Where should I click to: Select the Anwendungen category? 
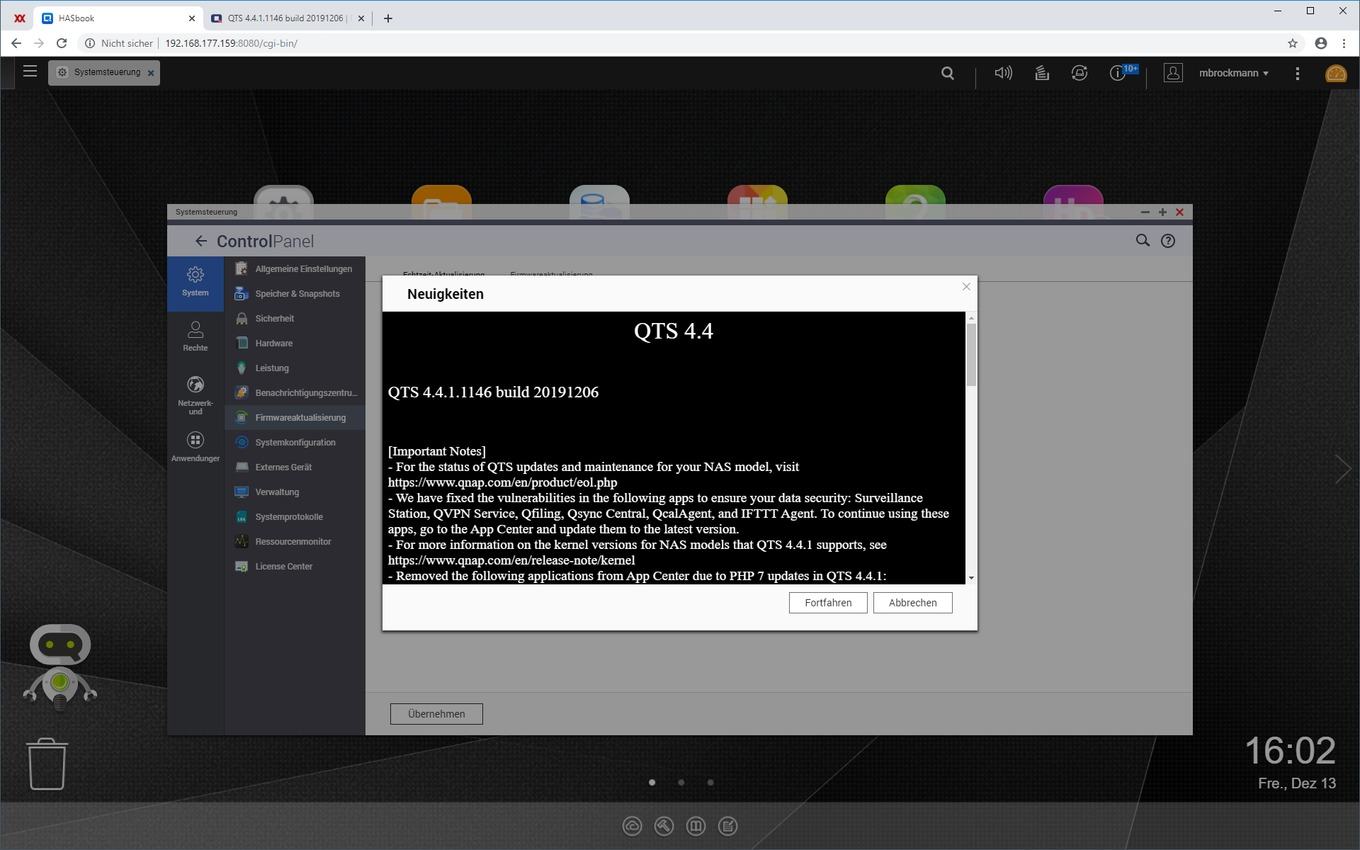(195, 447)
